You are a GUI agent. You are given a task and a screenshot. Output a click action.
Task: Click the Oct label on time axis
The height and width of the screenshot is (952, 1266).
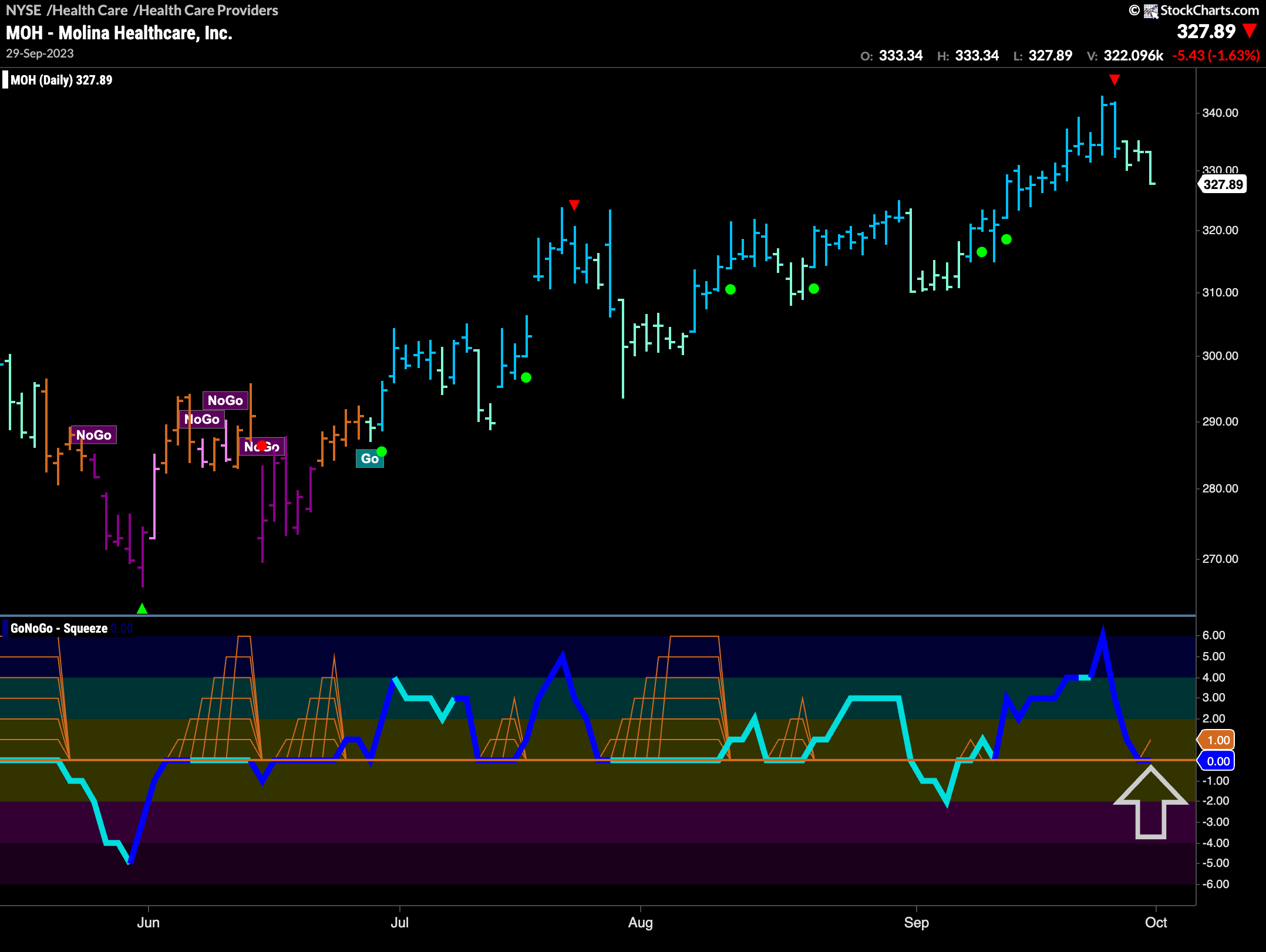pos(1156,922)
